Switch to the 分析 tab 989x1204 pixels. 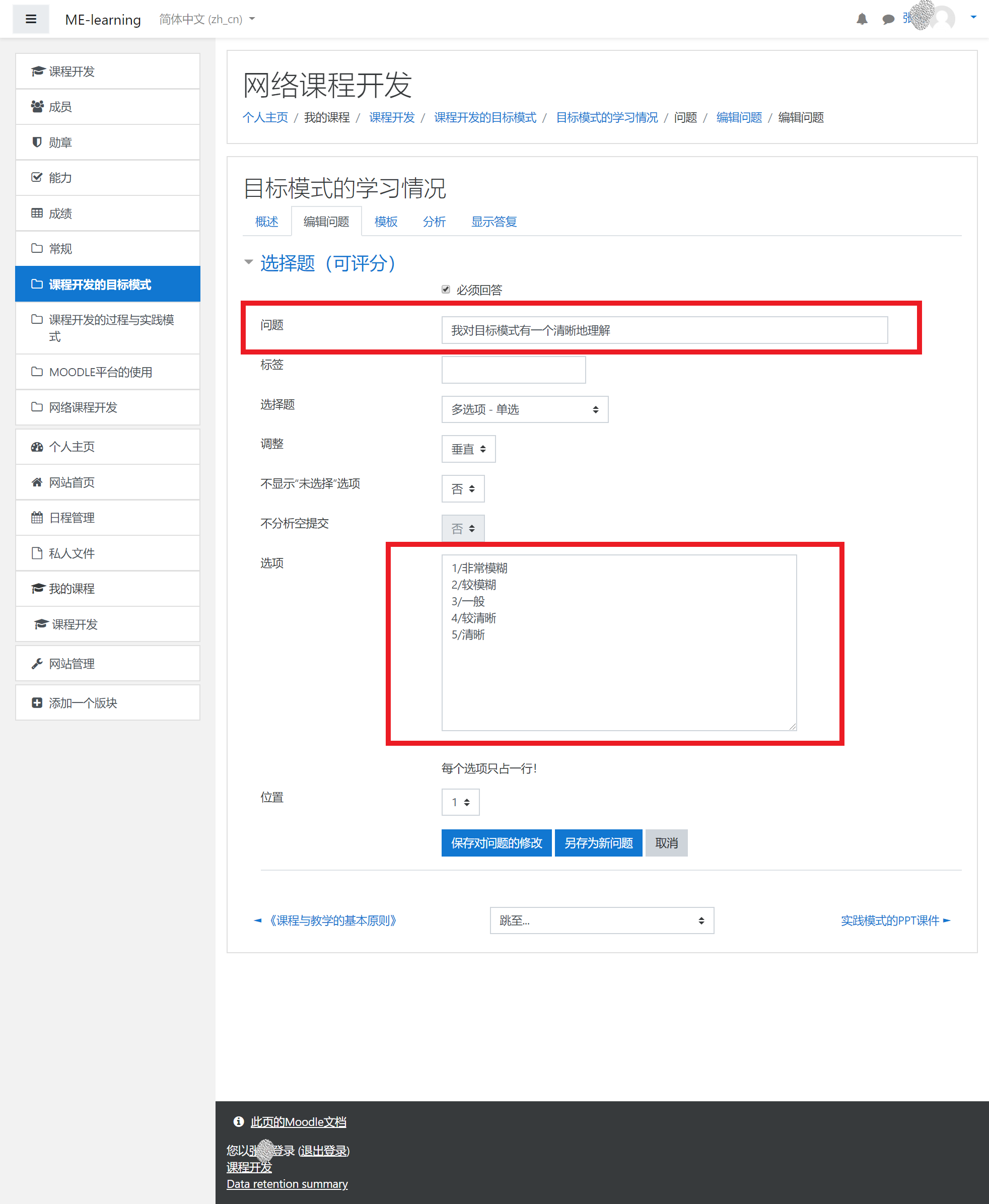click(x=434, y=222)
